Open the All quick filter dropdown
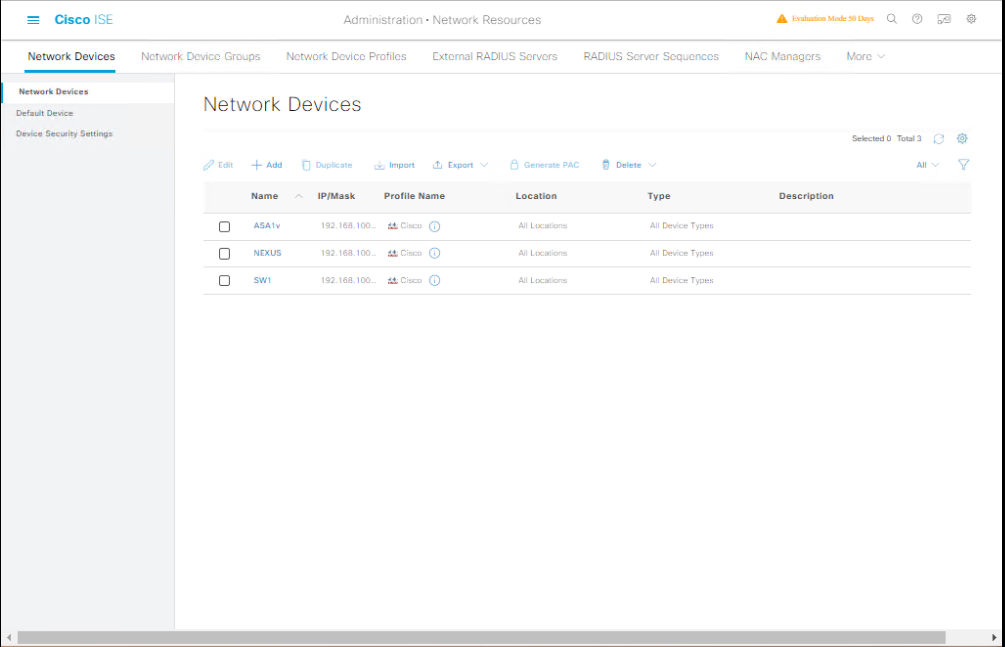The image size is (1005, 647). pyautogui.click(x=927, y=165)
